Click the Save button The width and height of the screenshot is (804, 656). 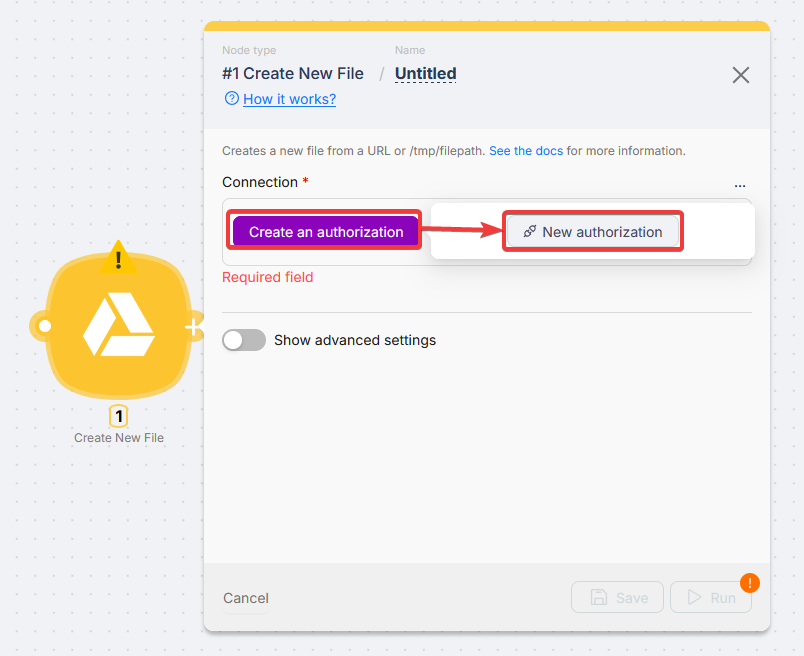pyautogui.click(x=617, y=598)
